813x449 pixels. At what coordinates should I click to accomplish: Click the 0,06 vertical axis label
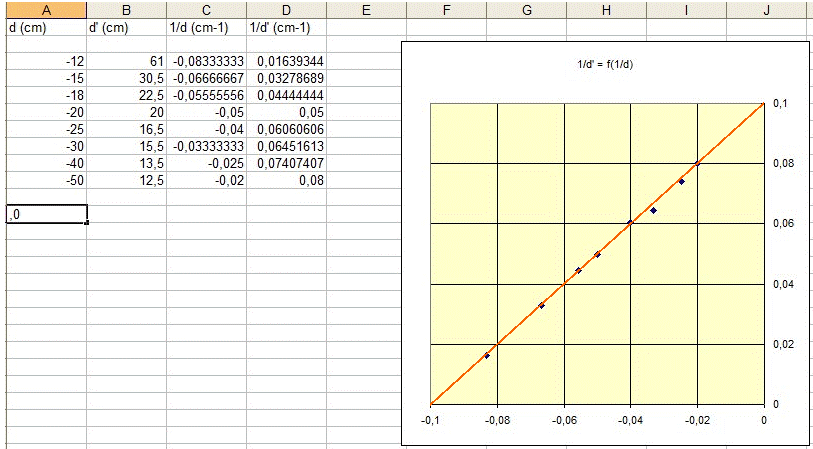click(x=783, y=224)
